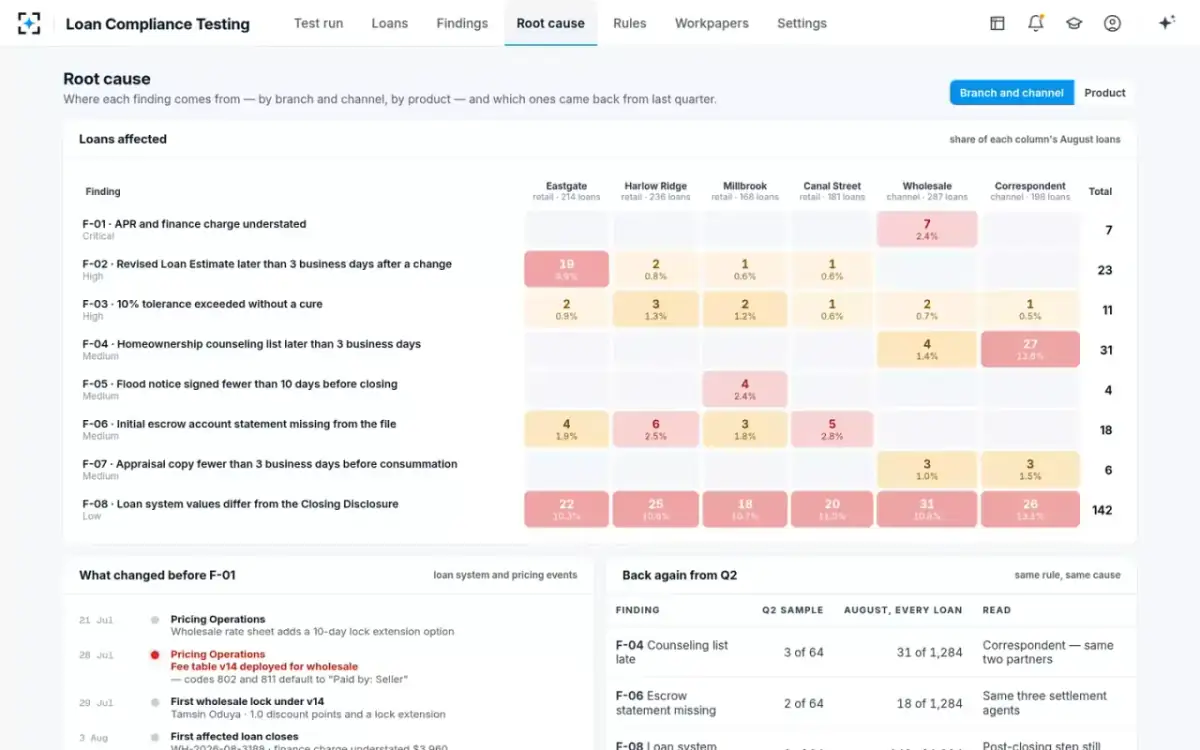This screenshot has height=750, width=1200.
Task: Open the layout panel icon
Action: pos(997,23)
